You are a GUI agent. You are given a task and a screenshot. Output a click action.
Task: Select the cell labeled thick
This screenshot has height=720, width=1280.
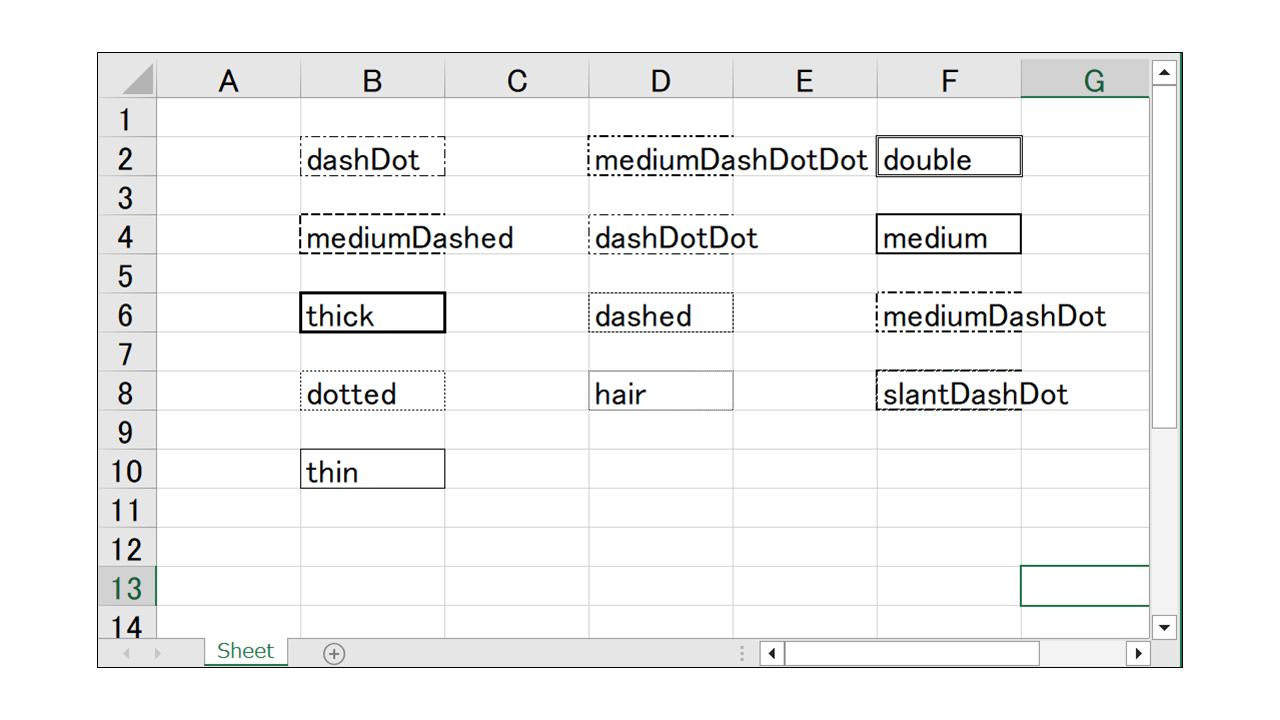(373, 313)
